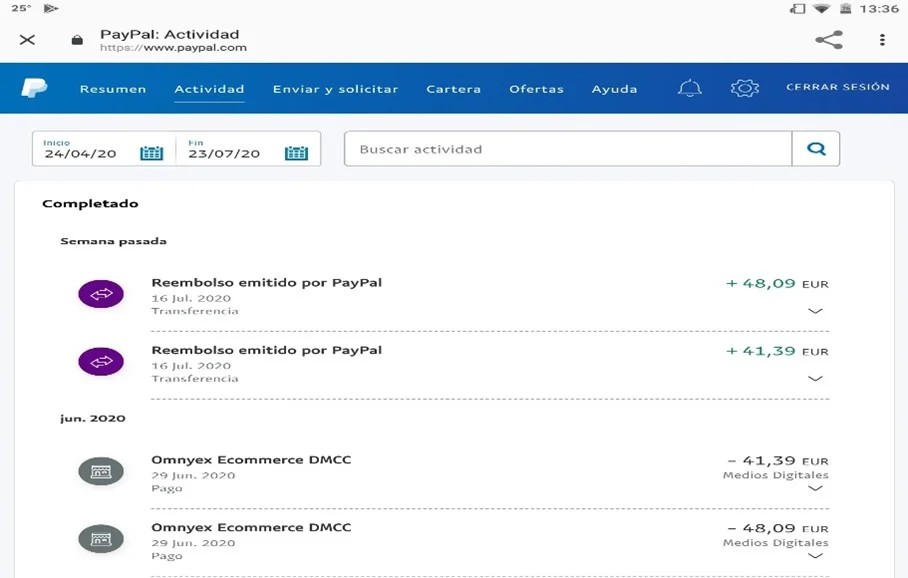Click the +48,09 EUR amount

coord(777,284)
